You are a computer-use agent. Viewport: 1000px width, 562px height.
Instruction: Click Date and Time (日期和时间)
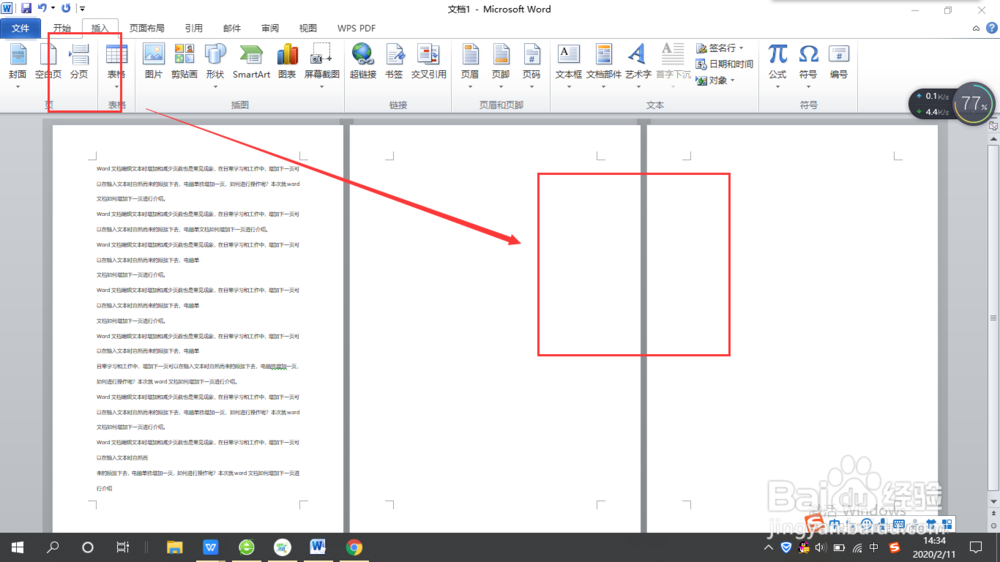[724, 64]
